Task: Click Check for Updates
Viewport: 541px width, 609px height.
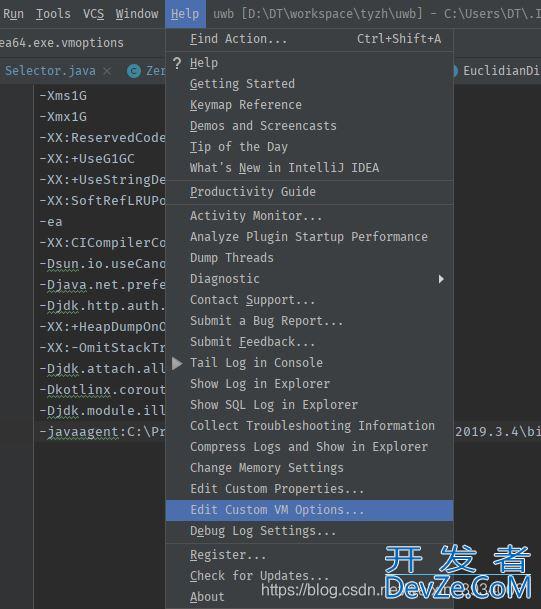Action: 259,576
